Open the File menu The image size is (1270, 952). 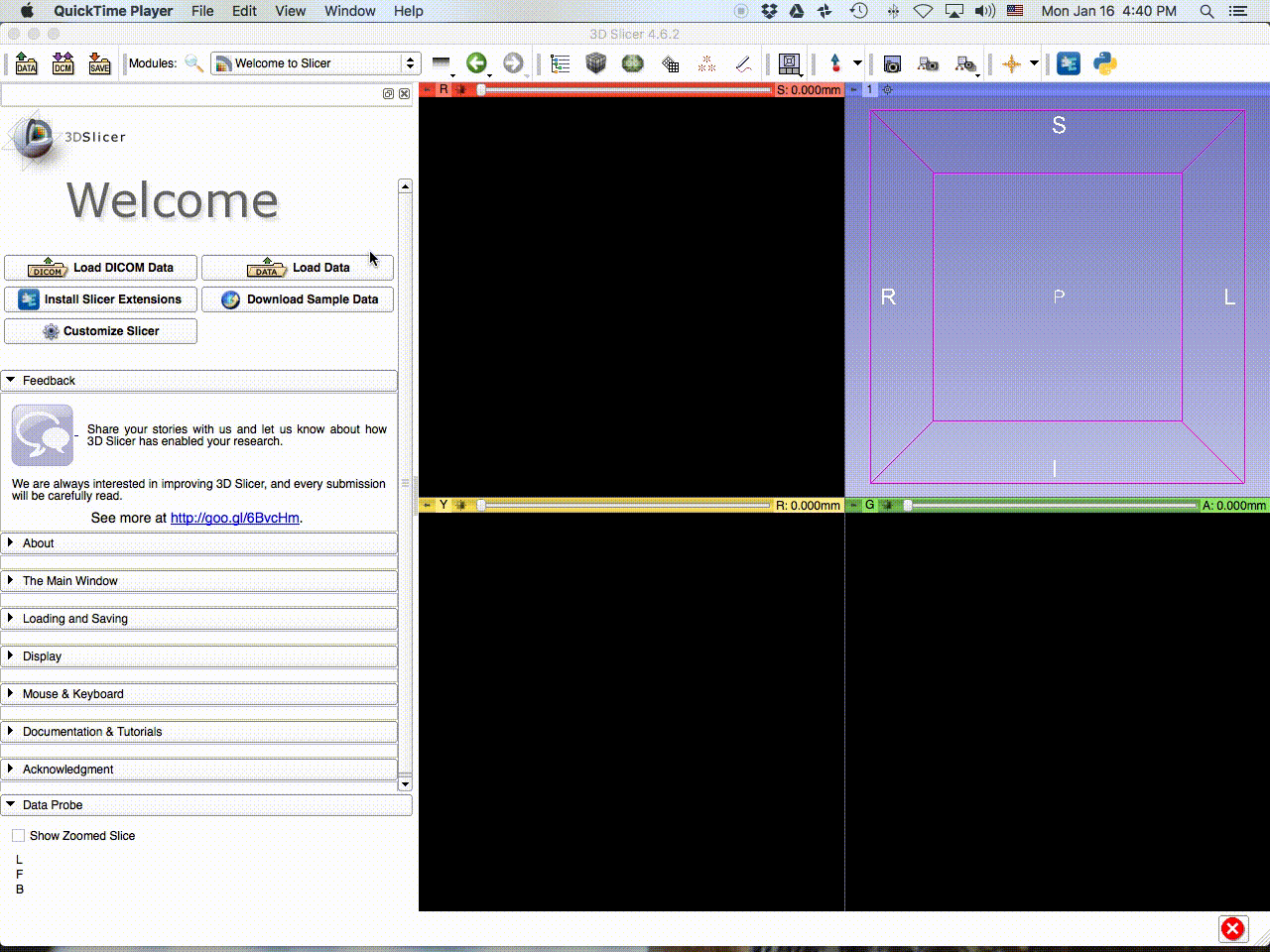(x=202, y=11)
